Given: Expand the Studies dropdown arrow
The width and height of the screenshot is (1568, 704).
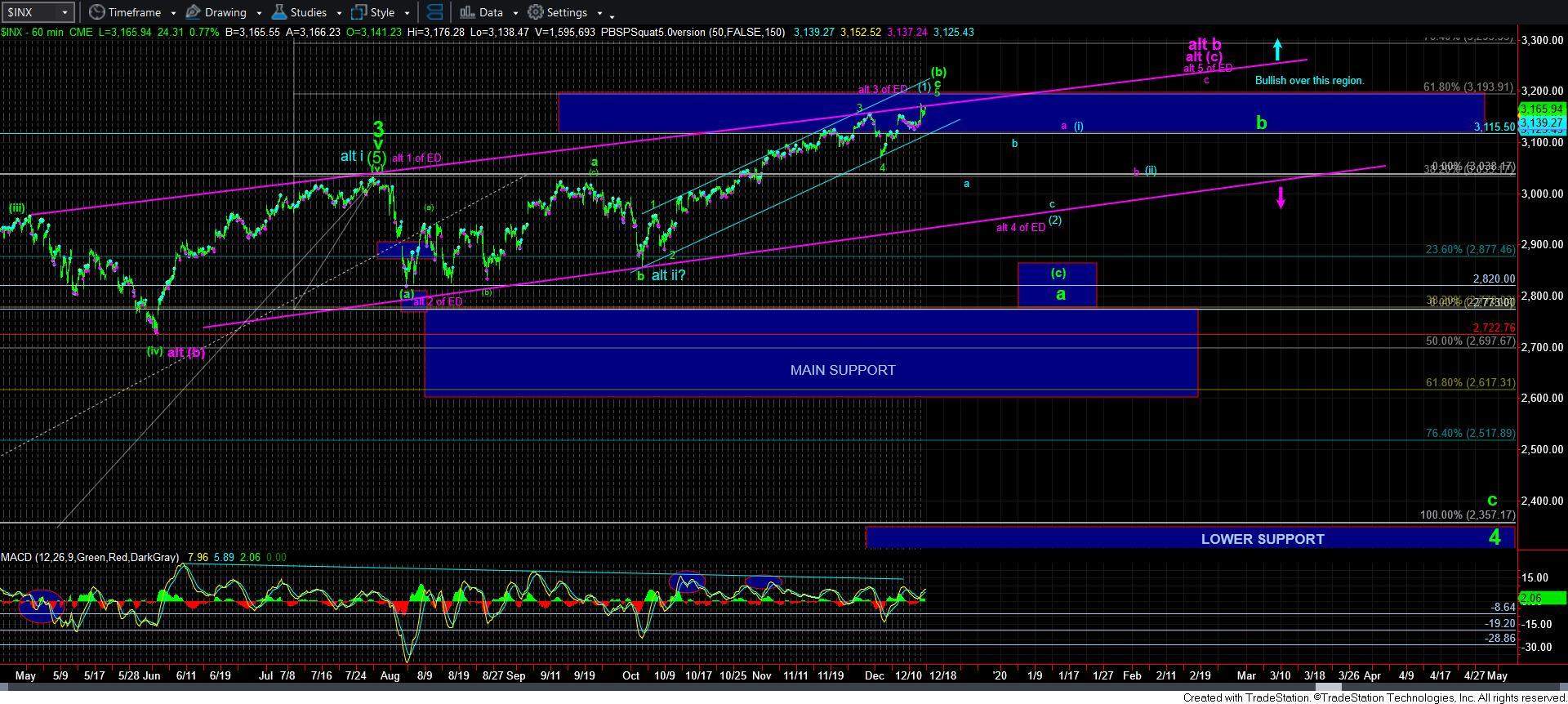Looking at the screenshot, I should [x=339, y=13].
